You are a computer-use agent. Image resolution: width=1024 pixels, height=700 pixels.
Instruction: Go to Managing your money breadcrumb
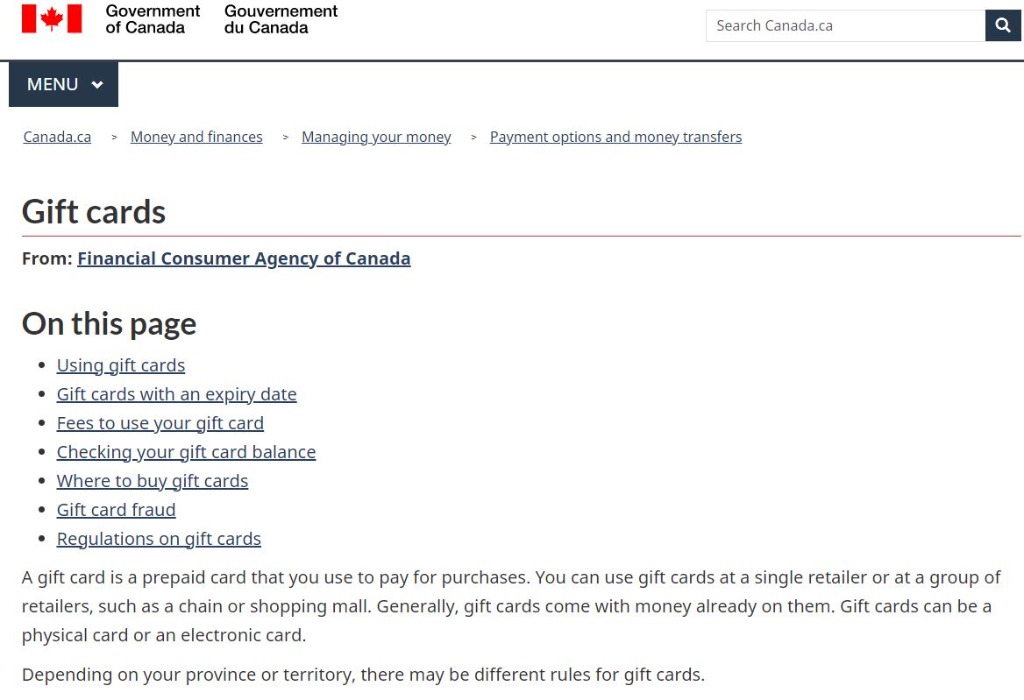click(376, 137)
